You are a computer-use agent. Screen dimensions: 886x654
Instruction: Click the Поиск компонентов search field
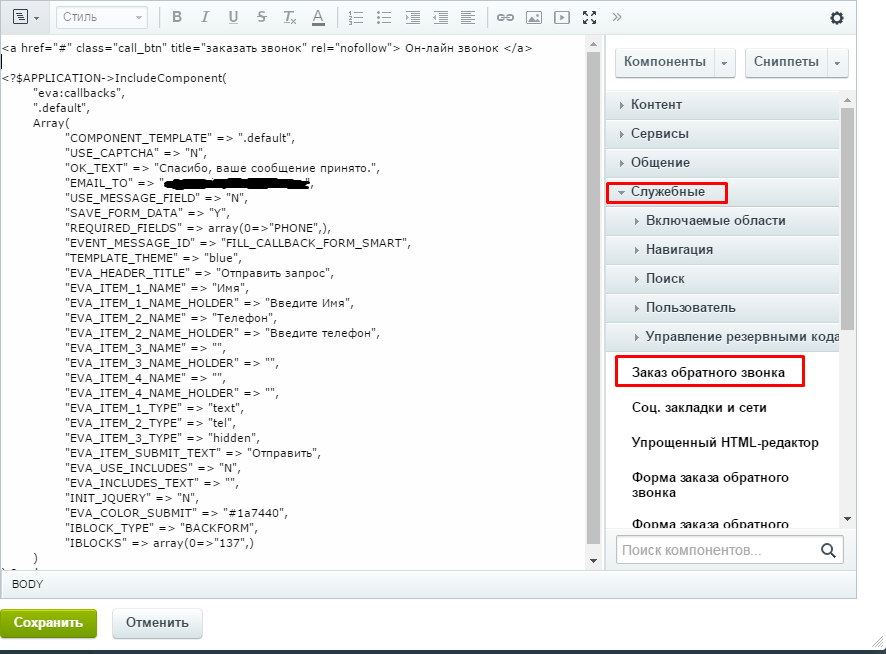715,550
